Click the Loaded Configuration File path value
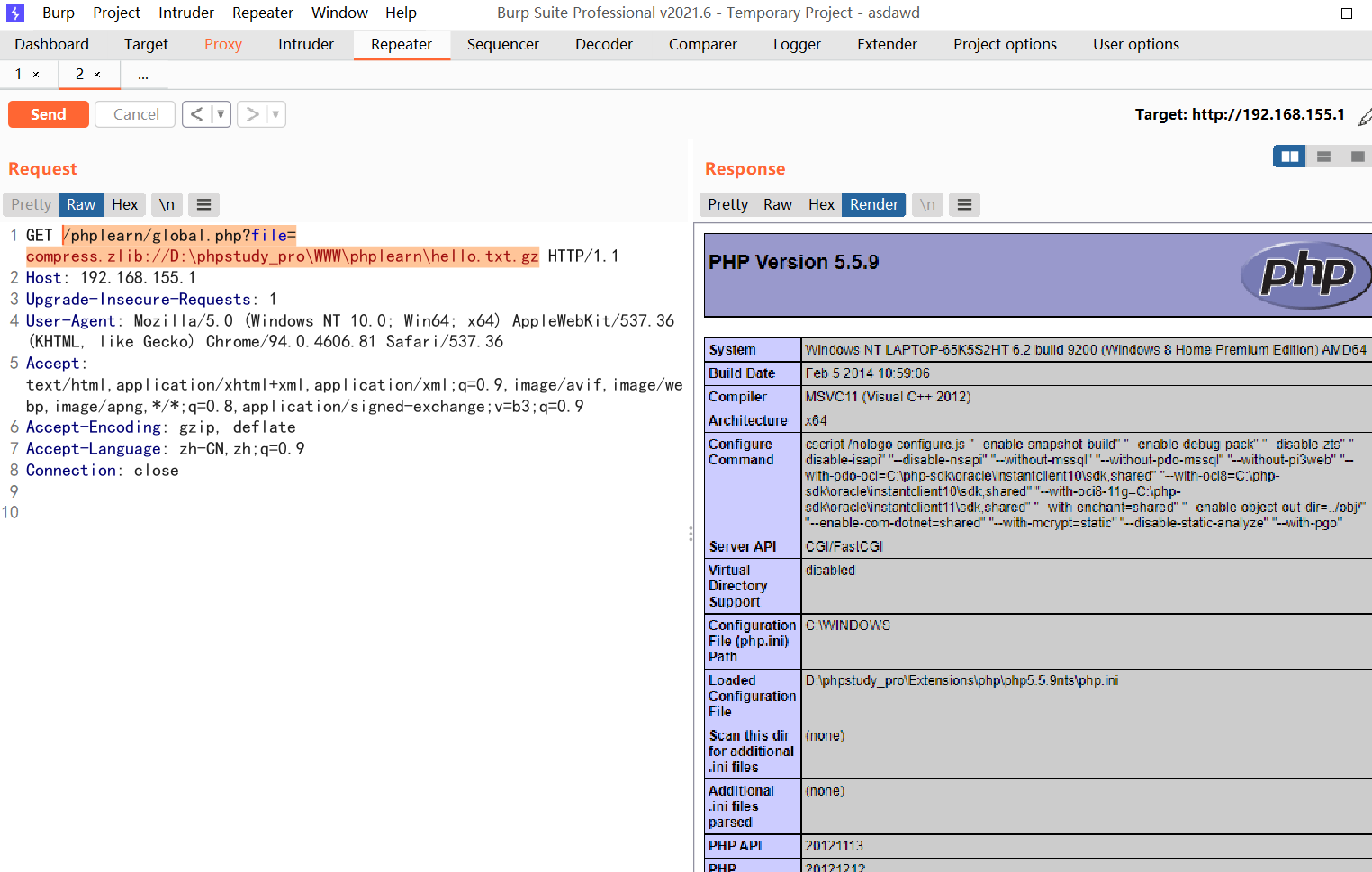The width and height of the screenshot is (1372, 872). tap(961, 680)
